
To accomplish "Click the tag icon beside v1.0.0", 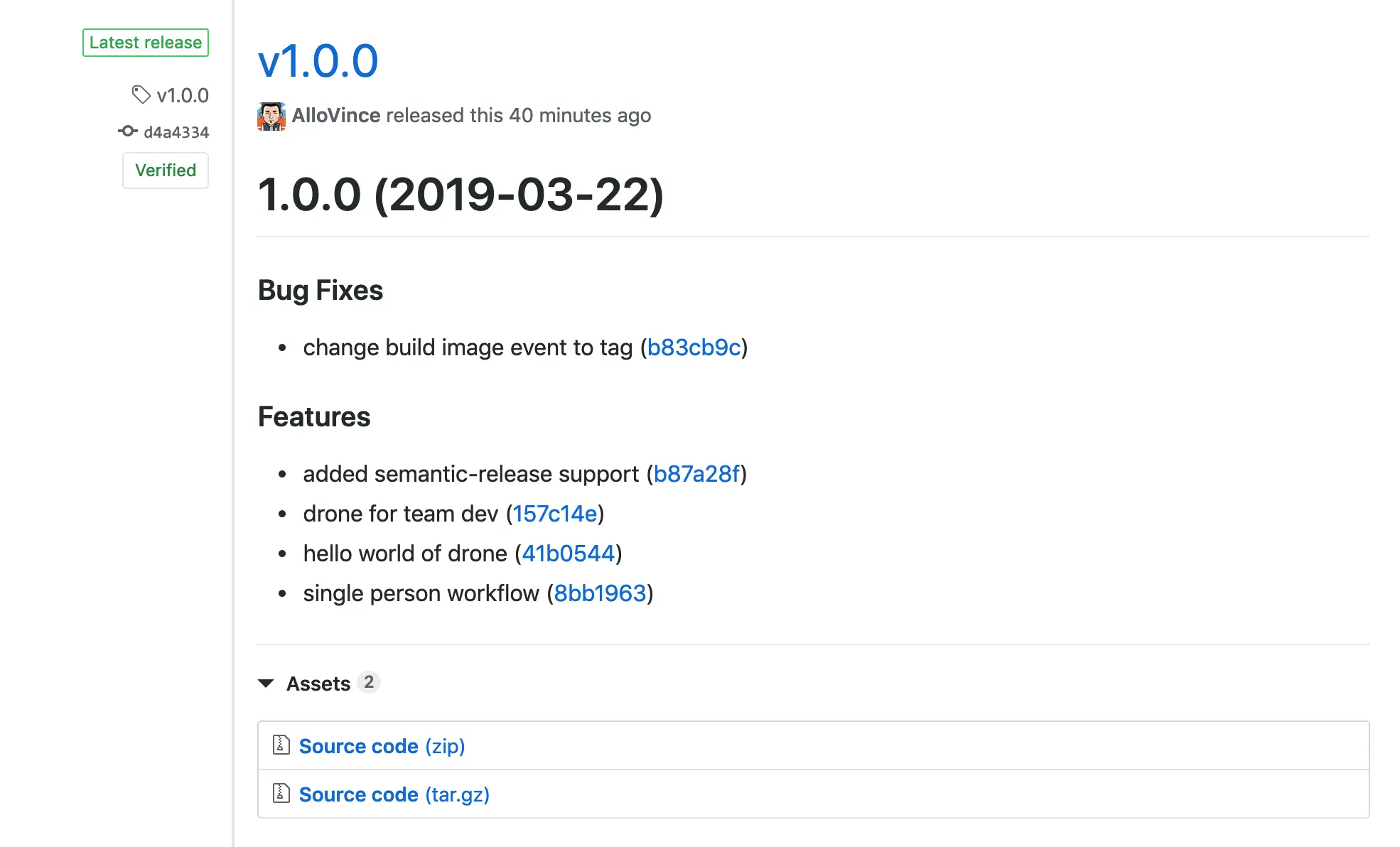I will [141, 95].
